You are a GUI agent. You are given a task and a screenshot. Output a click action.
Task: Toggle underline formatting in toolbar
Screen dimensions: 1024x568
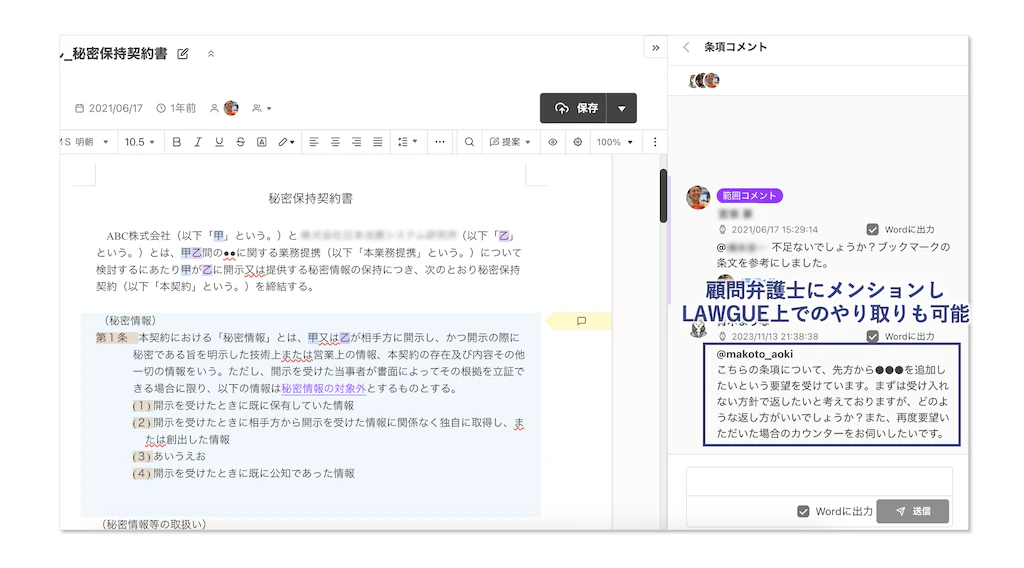click(x=219, y=142)
